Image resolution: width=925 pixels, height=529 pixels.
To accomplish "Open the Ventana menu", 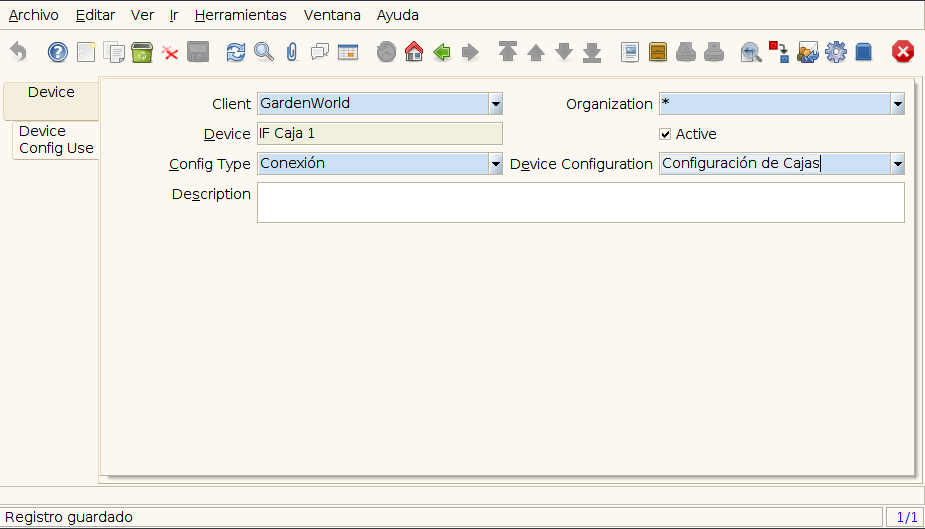I will 332,15.
